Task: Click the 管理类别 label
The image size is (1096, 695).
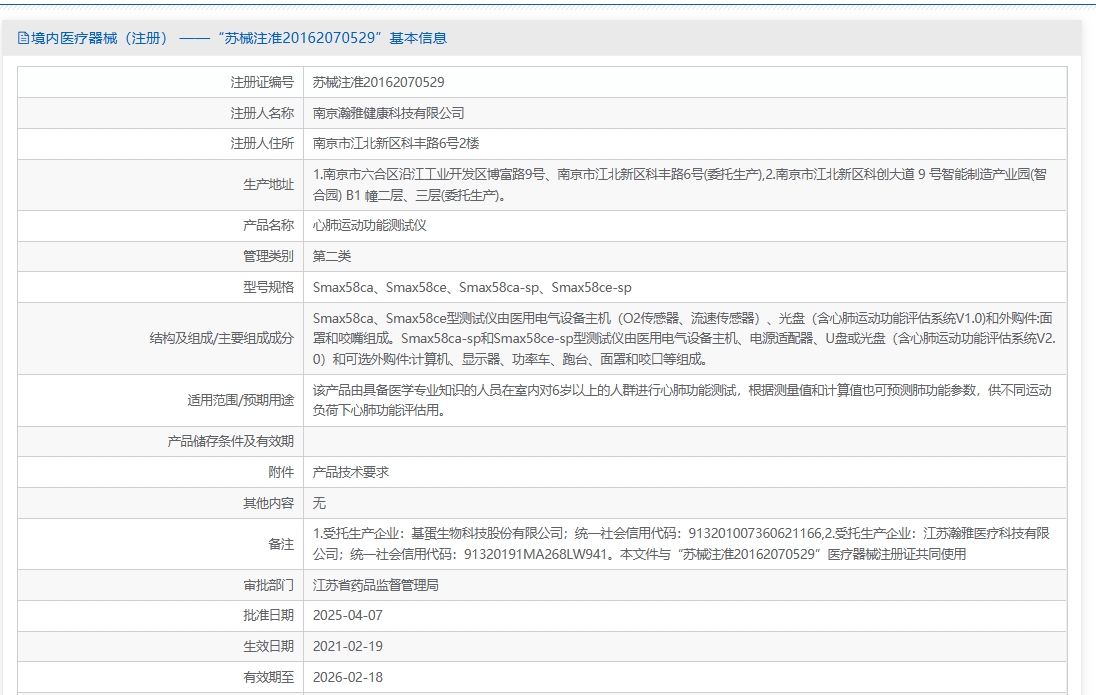Action: pos(268,256)
